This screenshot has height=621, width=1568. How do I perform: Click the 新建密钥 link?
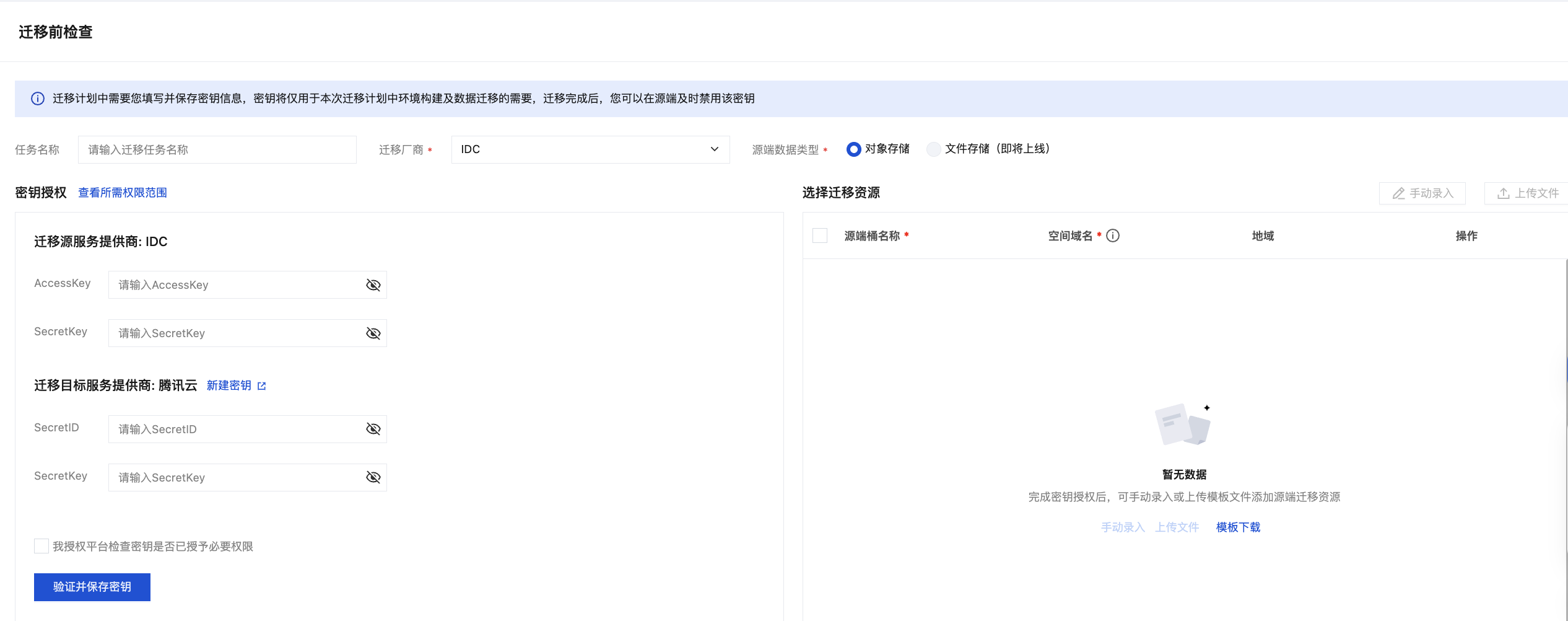click(229, 385)
